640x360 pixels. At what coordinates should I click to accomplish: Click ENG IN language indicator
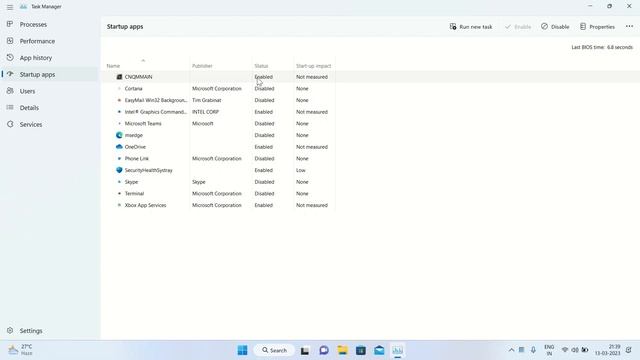(x=549, y=350)
